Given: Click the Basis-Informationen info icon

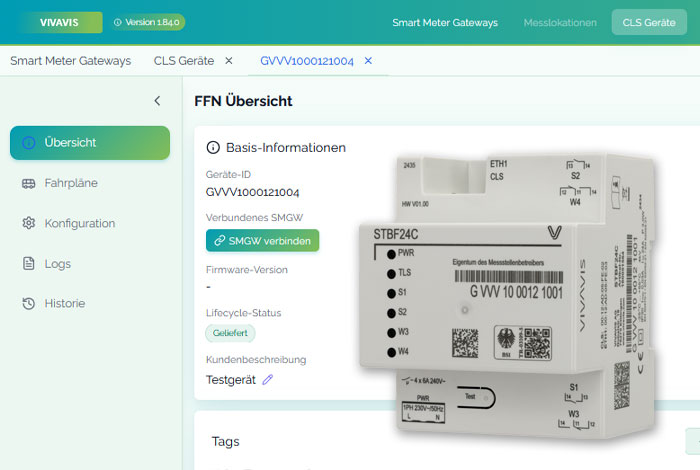Looking at the screenshot, I should click(x=213, y=147).
